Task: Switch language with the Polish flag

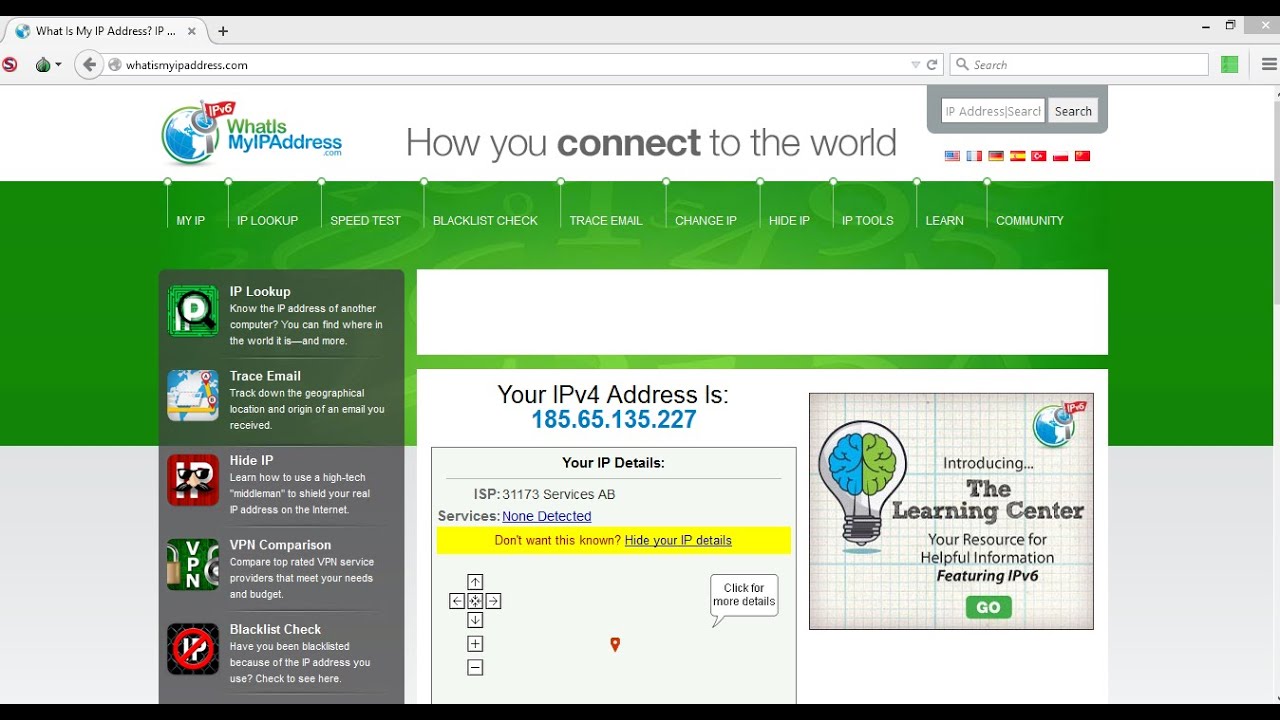Action: (x=1061, y=156)
